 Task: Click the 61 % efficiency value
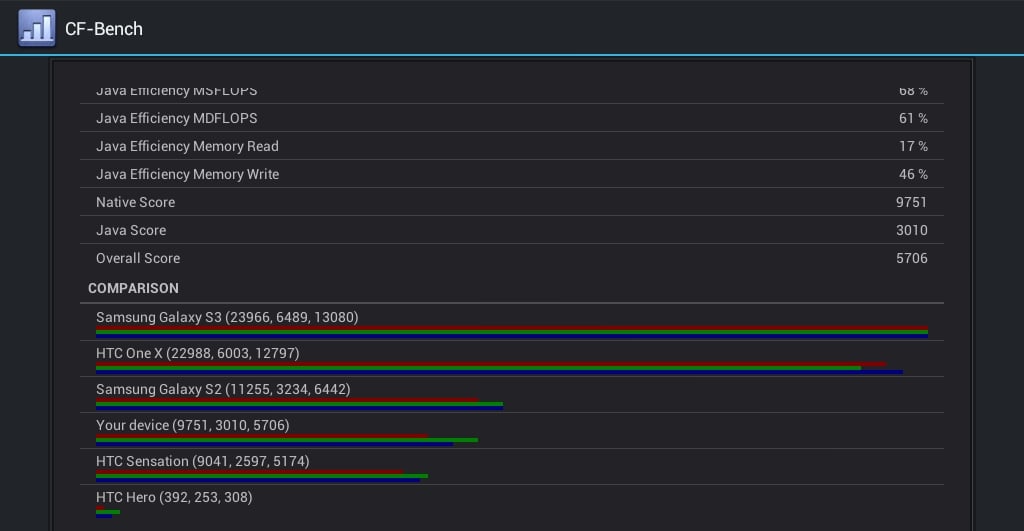point(913,118)
